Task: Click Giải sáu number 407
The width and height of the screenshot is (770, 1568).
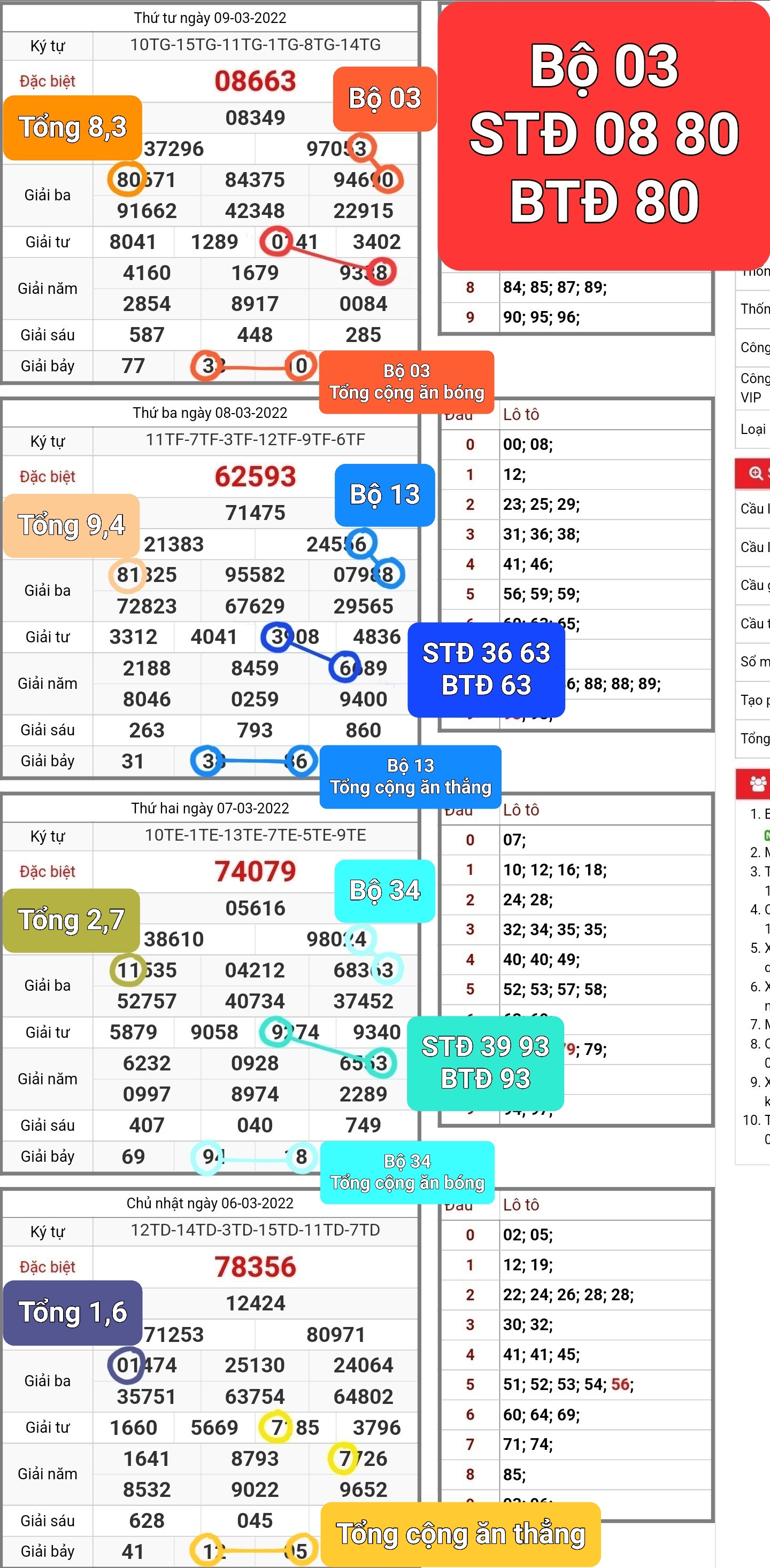Action: point(147,1125)
